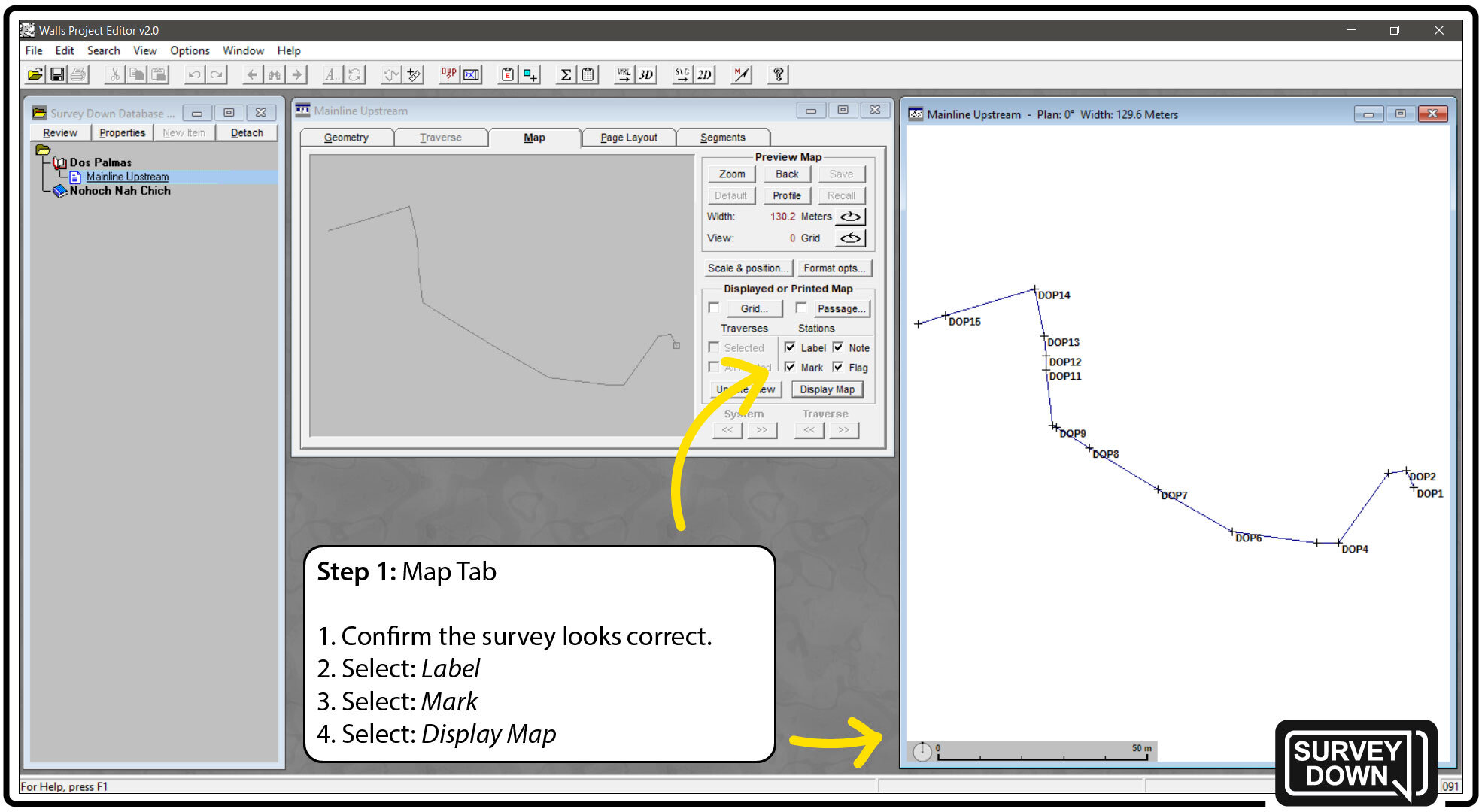The width and height of the screenshot is (1482, 812).
Task: Switch to the Segments tab
Action: pyautogui.click(x=723, y=138)
